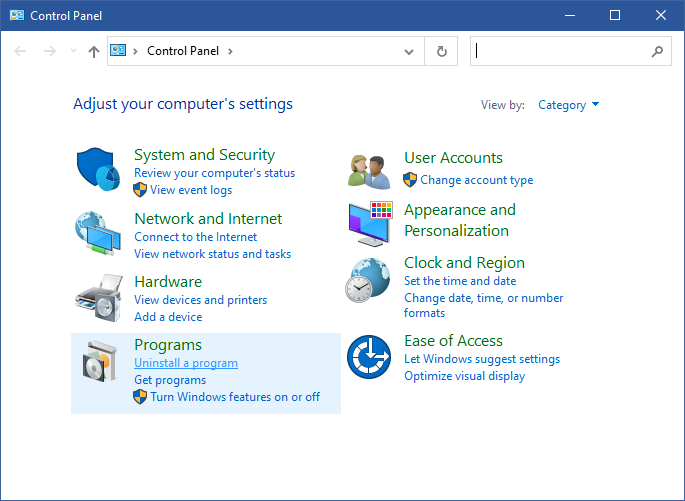This screenshot has width=685, height=501.
Task: Expand the address bar history dropdown
Action: point(409,52)
